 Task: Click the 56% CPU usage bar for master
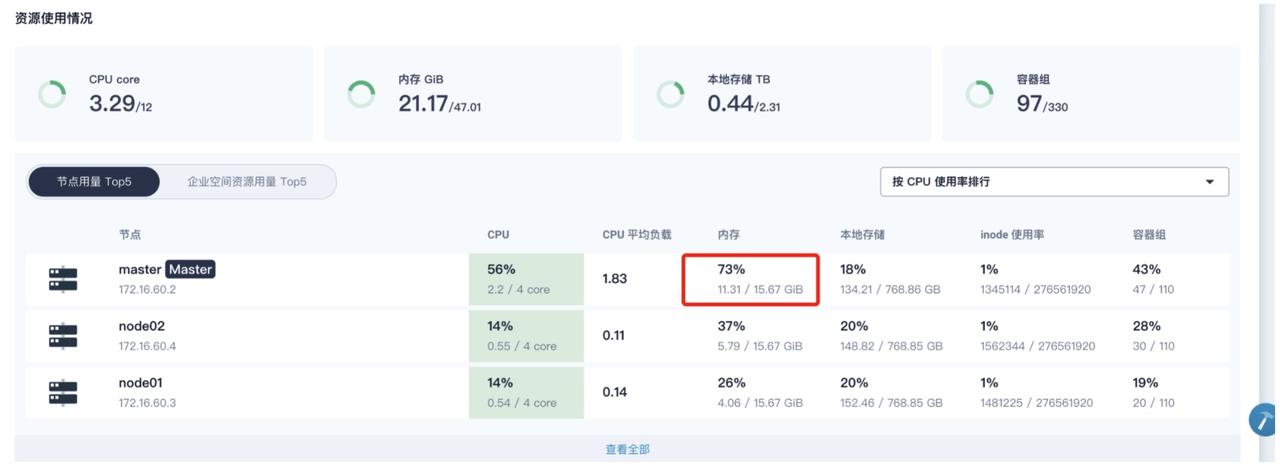point(526,279)
